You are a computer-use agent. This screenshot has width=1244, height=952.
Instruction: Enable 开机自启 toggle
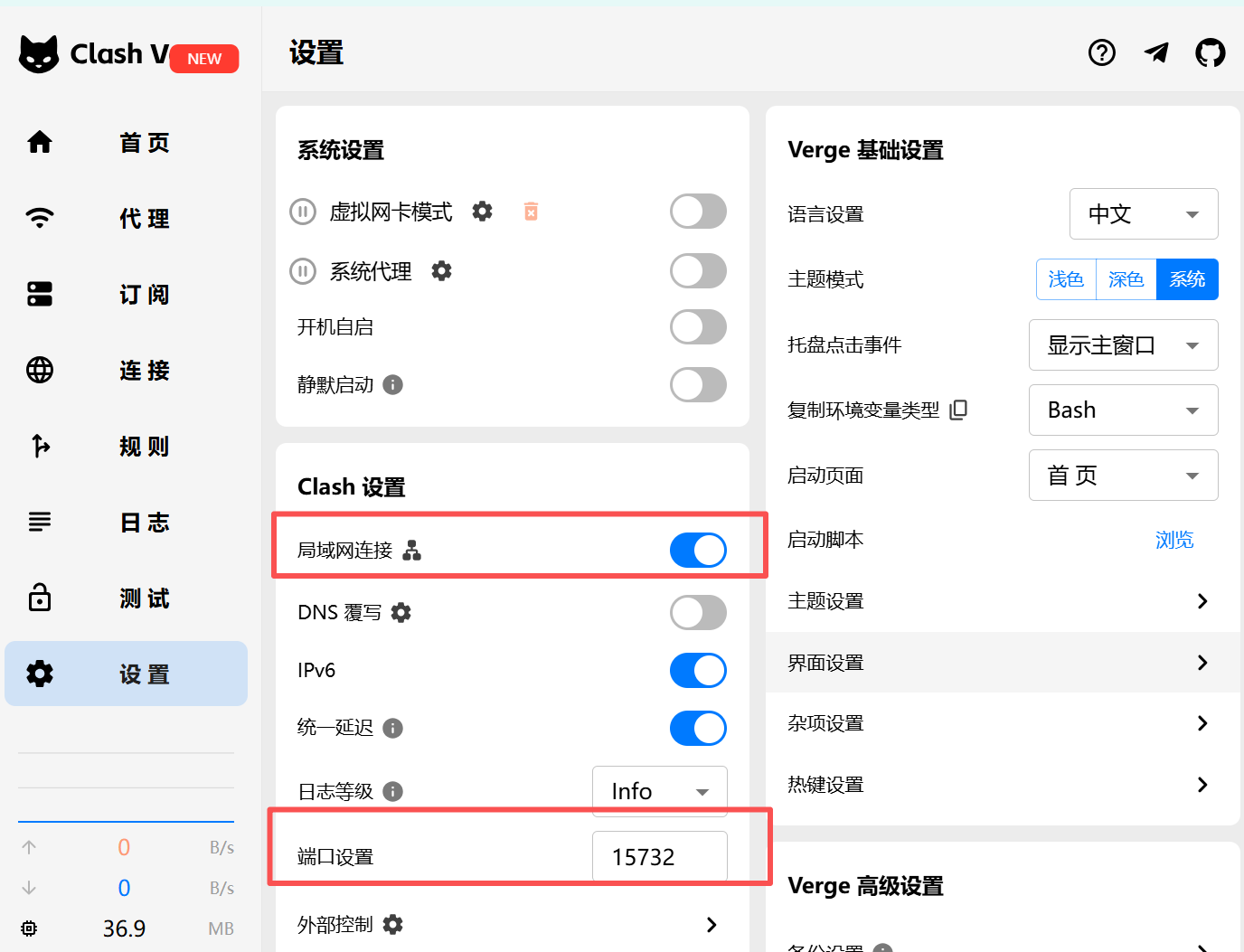697,326
